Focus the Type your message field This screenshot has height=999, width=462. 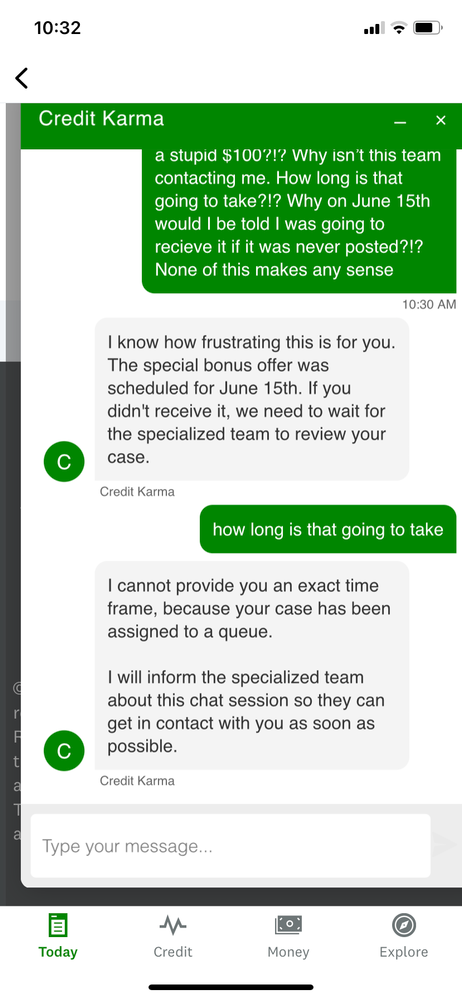coord(231,846)
